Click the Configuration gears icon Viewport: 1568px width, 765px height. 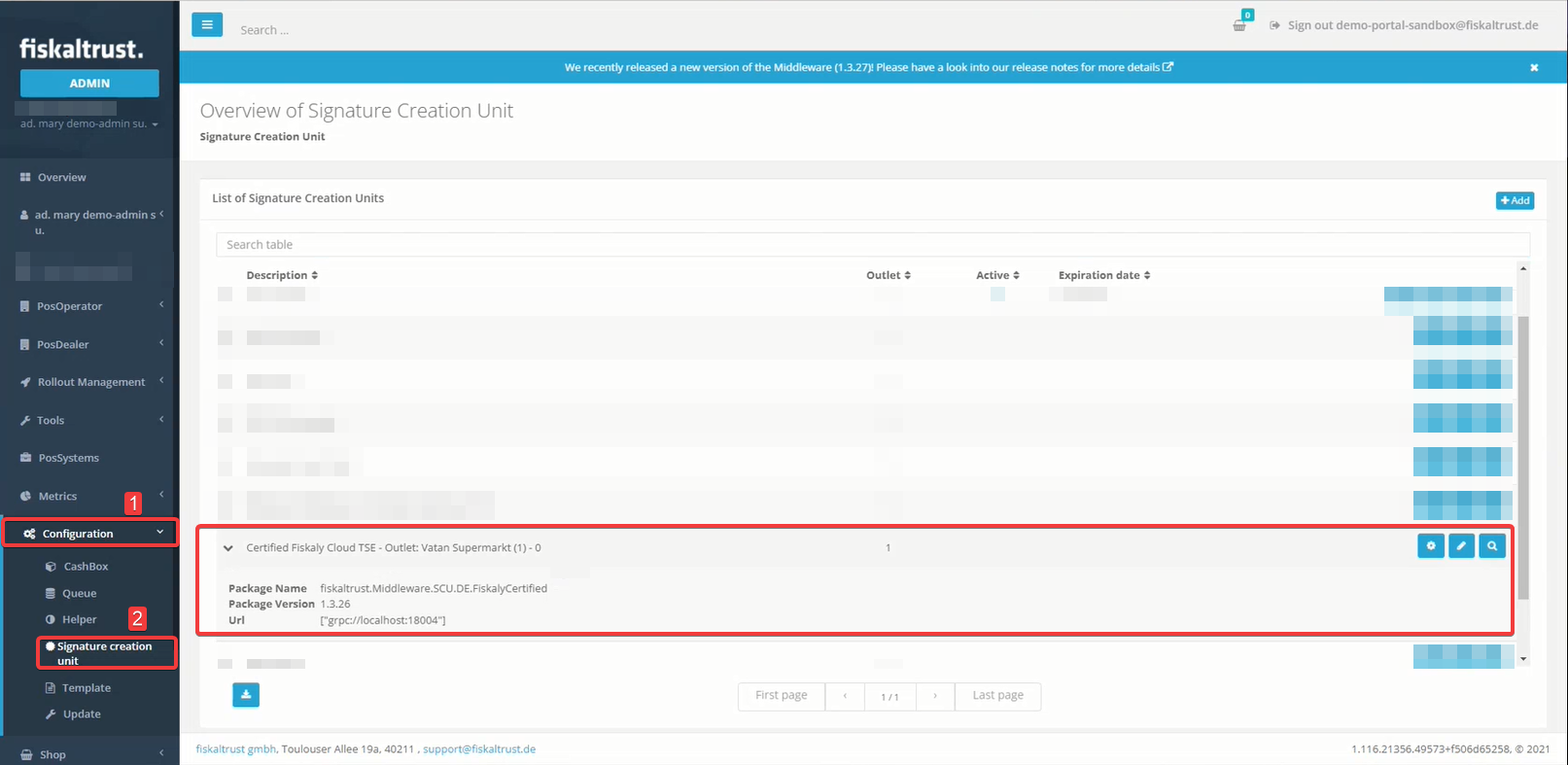[29, 534]
